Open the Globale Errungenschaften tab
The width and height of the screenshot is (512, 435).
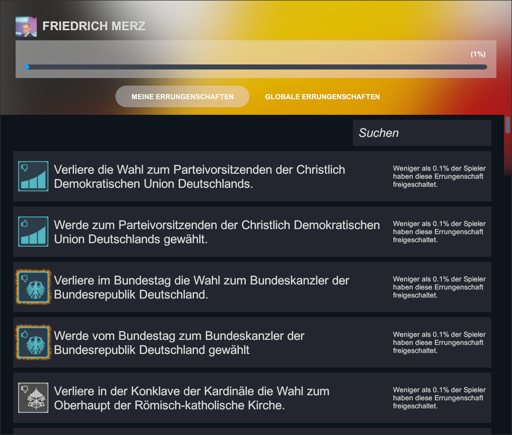(322, 97)
